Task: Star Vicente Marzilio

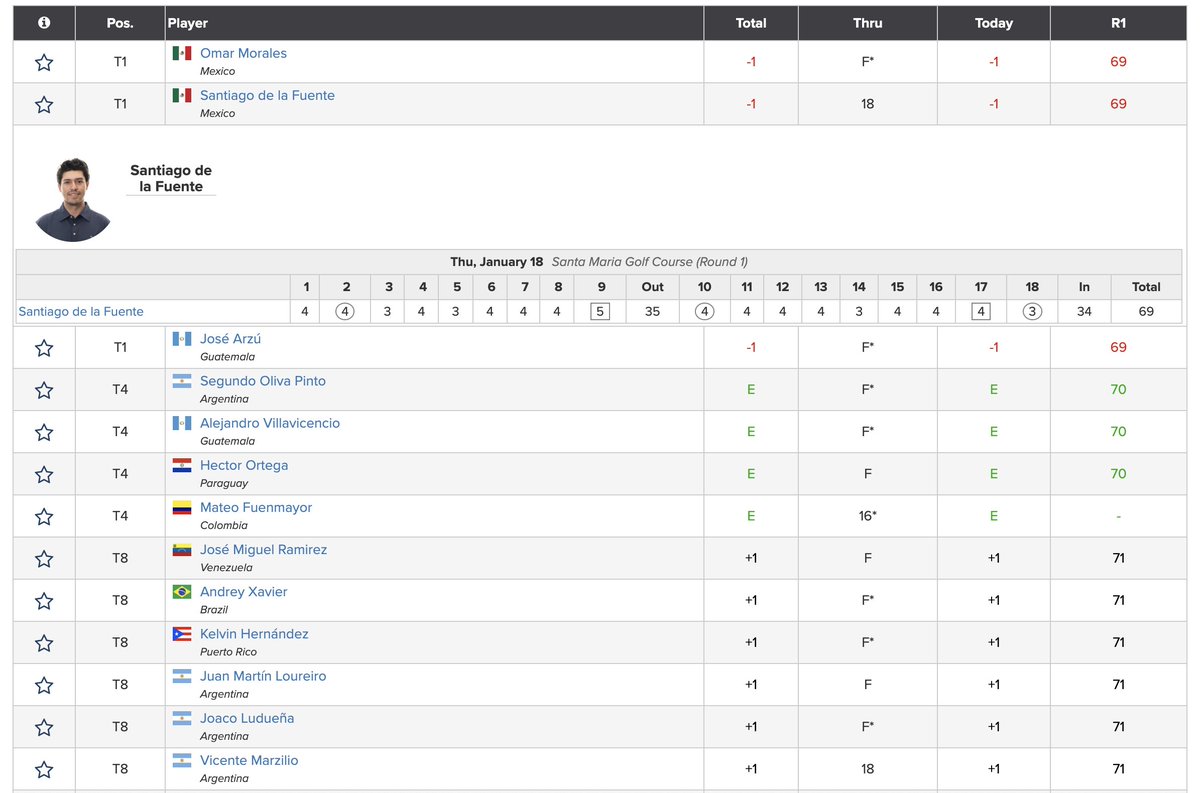Action: 44,769
